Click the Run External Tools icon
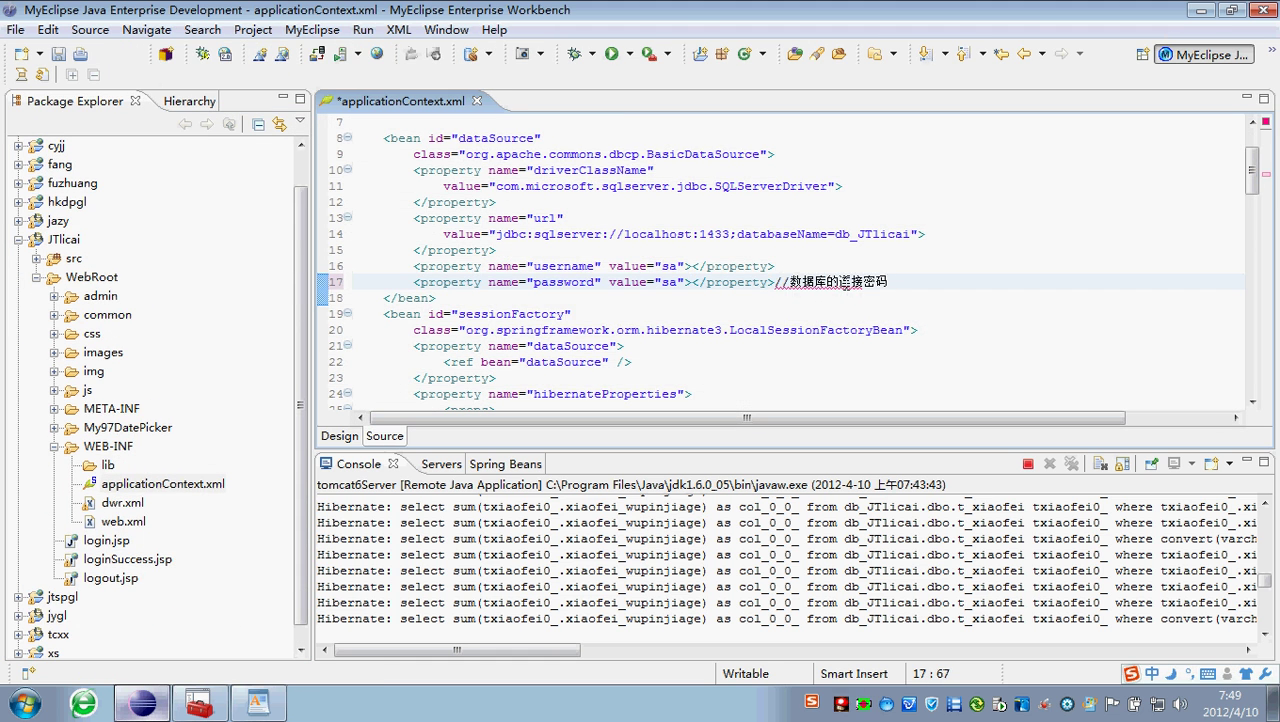The image size is (1280, 722). pos(648,54)
